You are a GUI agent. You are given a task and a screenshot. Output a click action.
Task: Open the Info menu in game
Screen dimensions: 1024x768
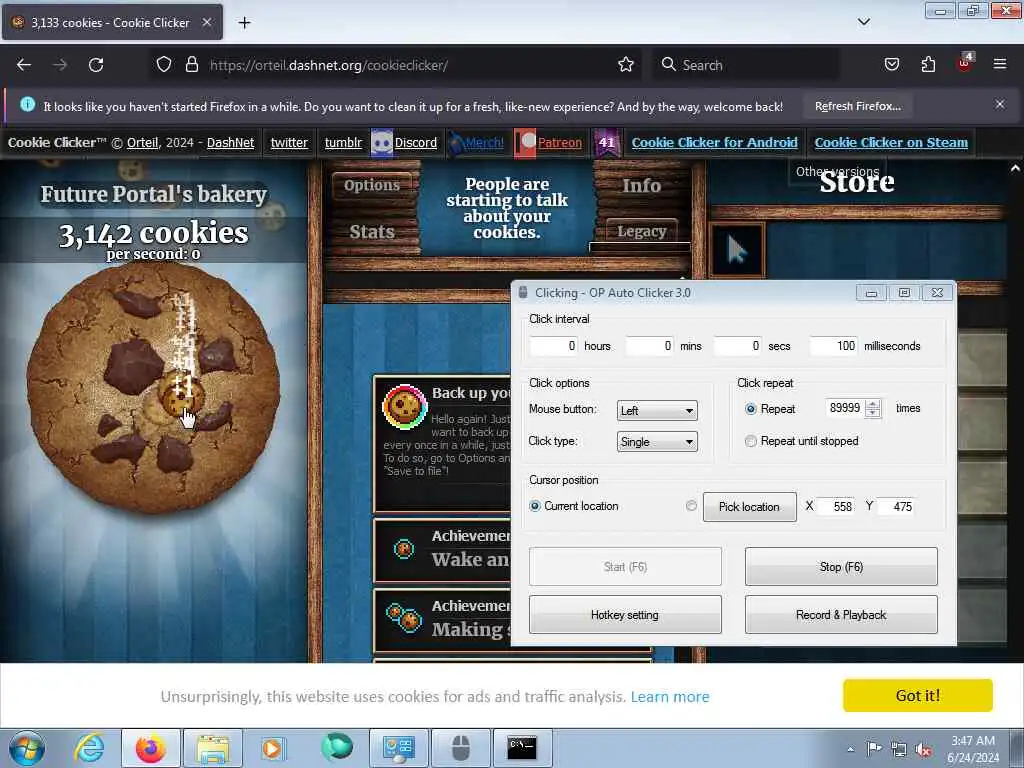[x=641, y=185]
